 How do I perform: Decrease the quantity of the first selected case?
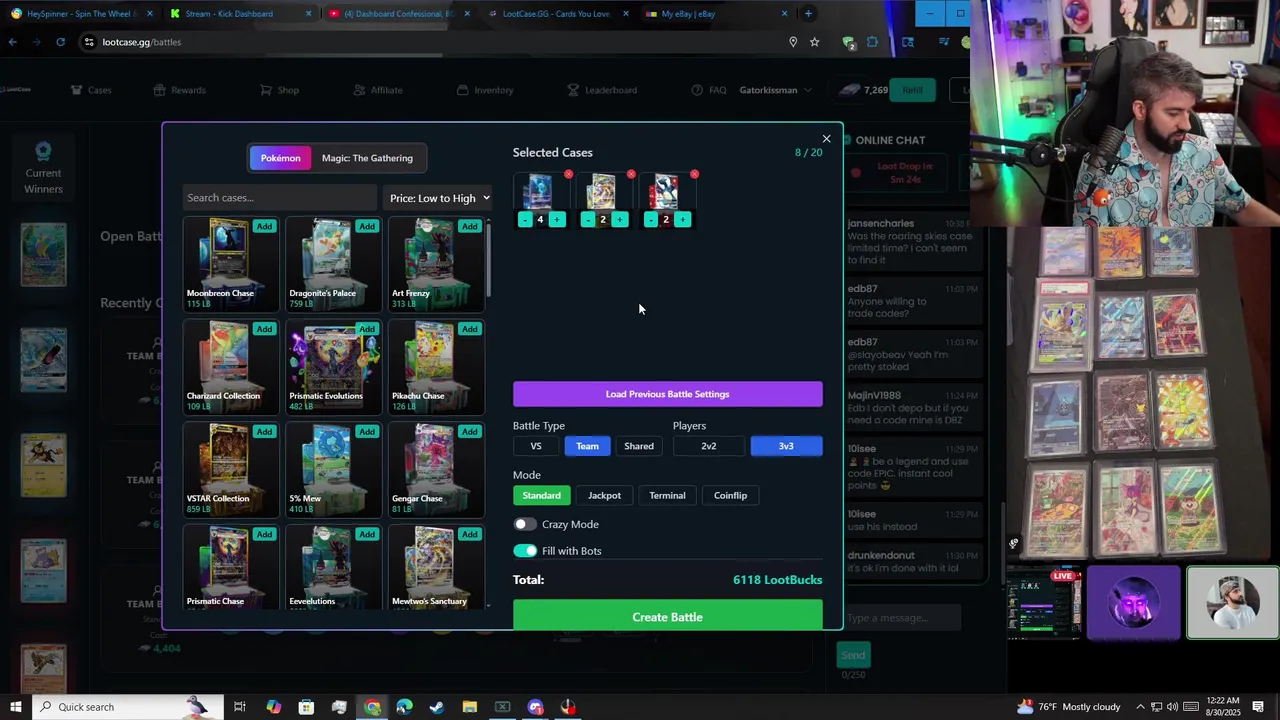[x=525, y=220]
